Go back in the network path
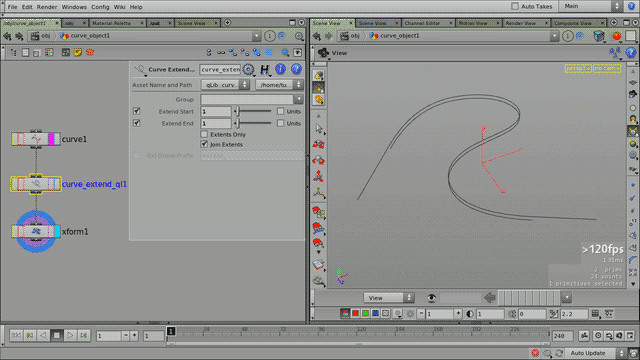 [7, 36]
